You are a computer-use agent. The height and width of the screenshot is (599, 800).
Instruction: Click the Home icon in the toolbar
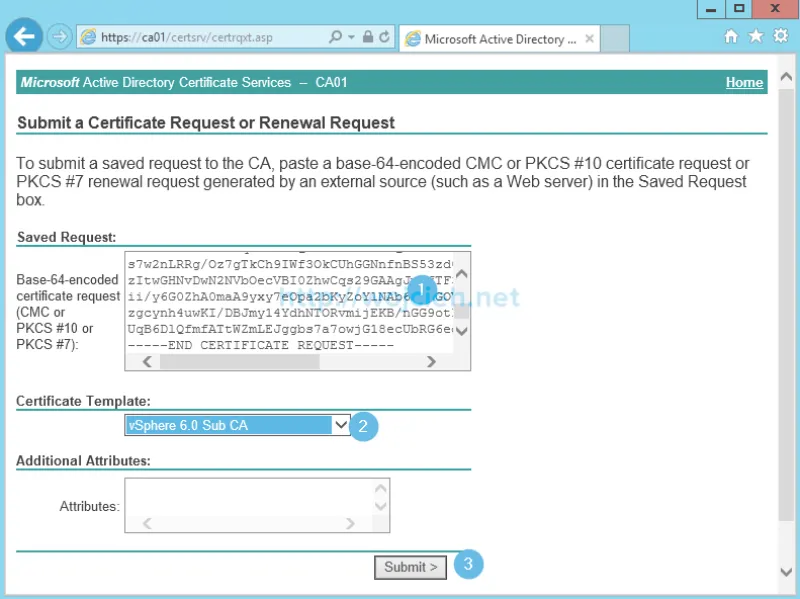(732, 36)
